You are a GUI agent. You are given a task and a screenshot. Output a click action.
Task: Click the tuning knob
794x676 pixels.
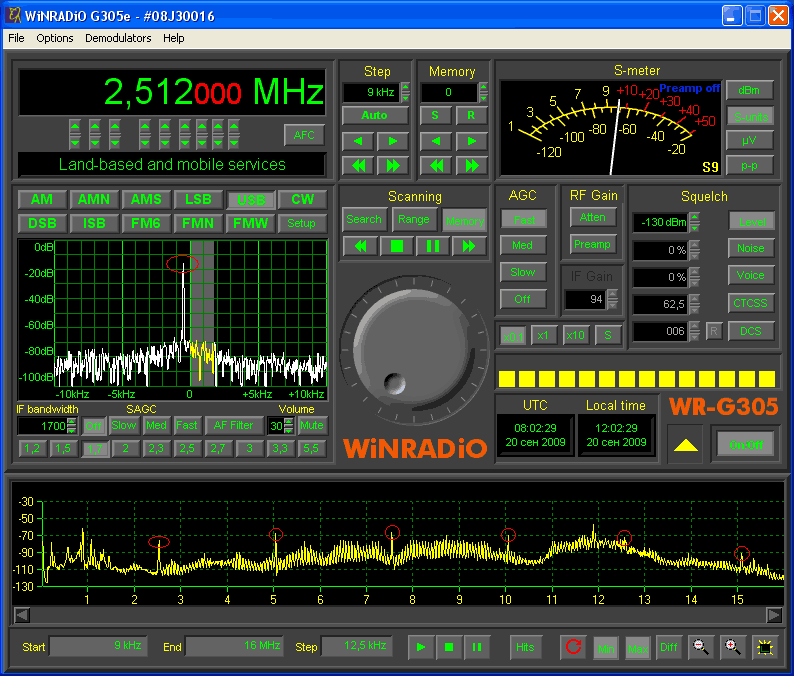[x=414, y=350]
